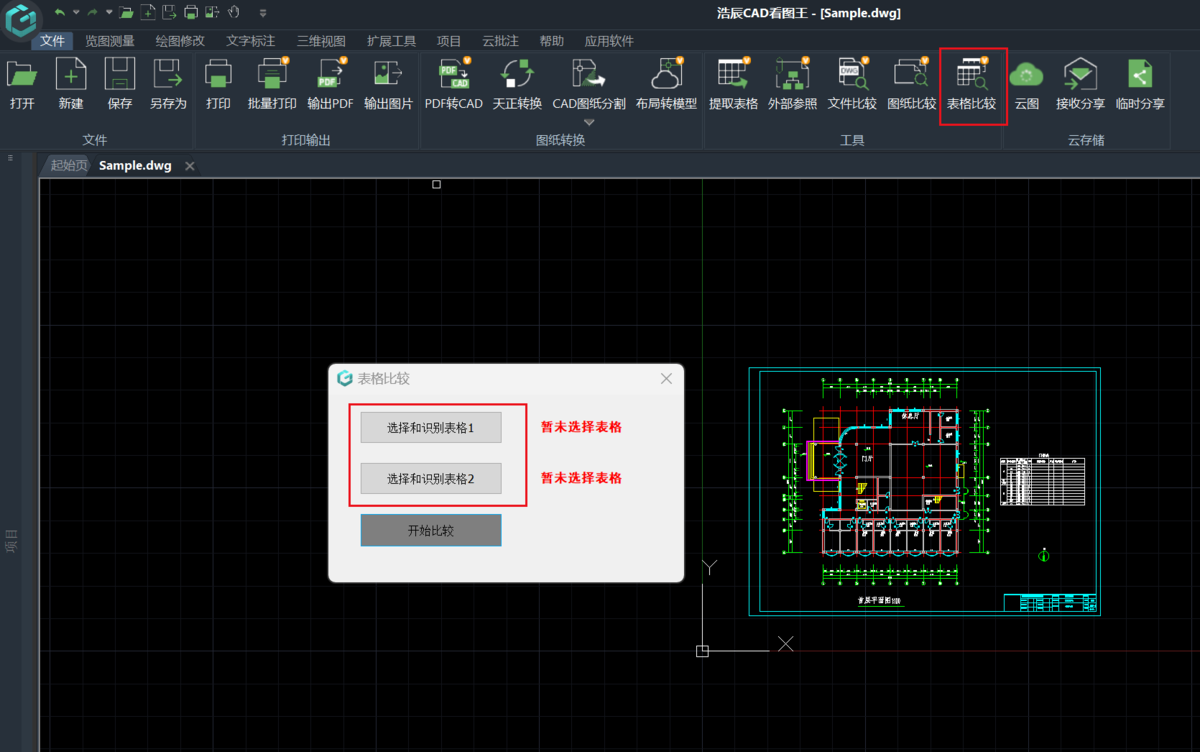The height and width of the screenshot is (752, 1200).
Task: Open the 图纸比较 (drawing compare) tool
Action: point(911,83)
